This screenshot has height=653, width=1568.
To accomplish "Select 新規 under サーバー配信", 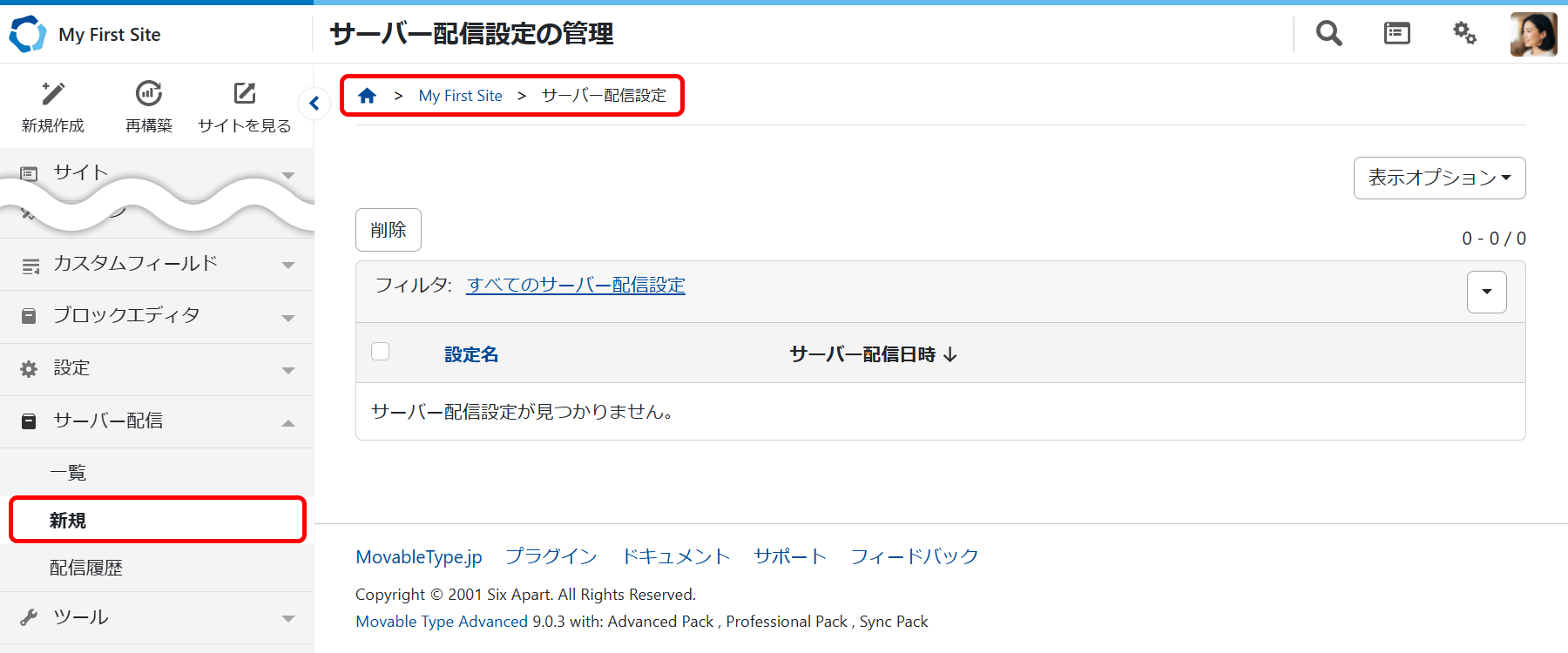I will (x=68, y=521).
